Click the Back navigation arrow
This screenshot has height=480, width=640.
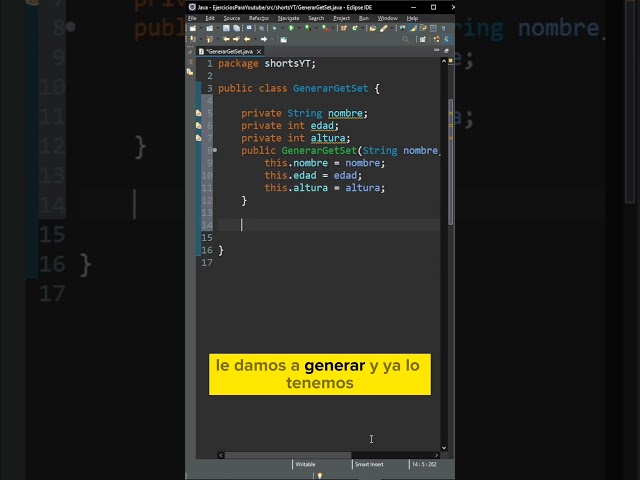tap(247, 39)
